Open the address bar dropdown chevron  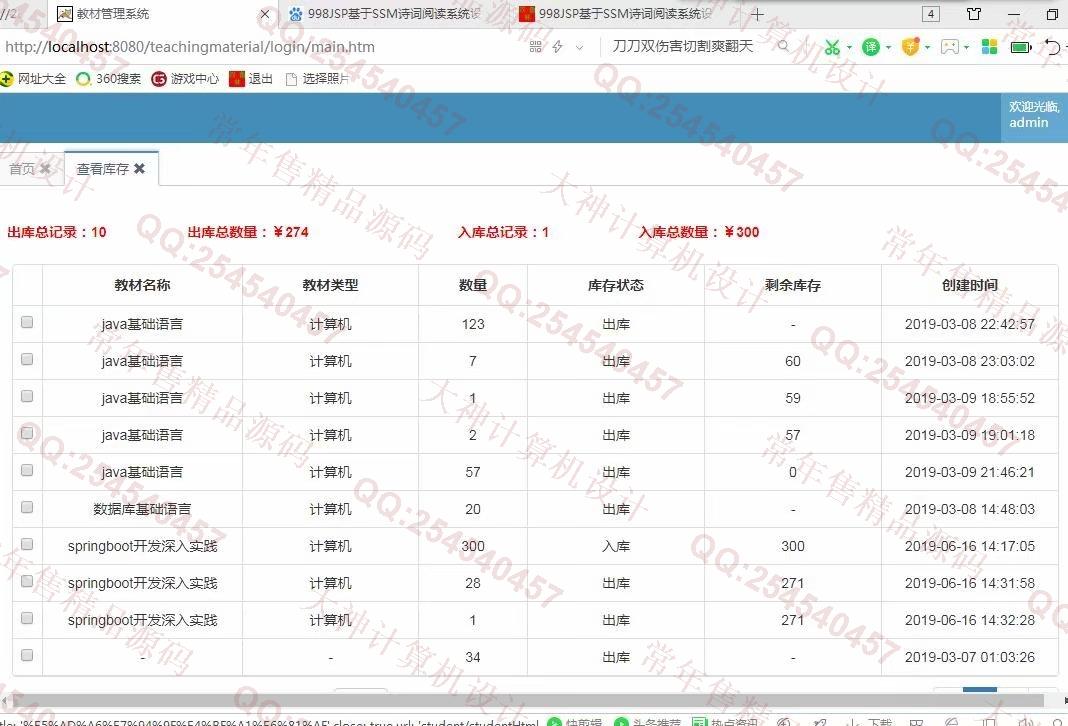tap(579, 47)
